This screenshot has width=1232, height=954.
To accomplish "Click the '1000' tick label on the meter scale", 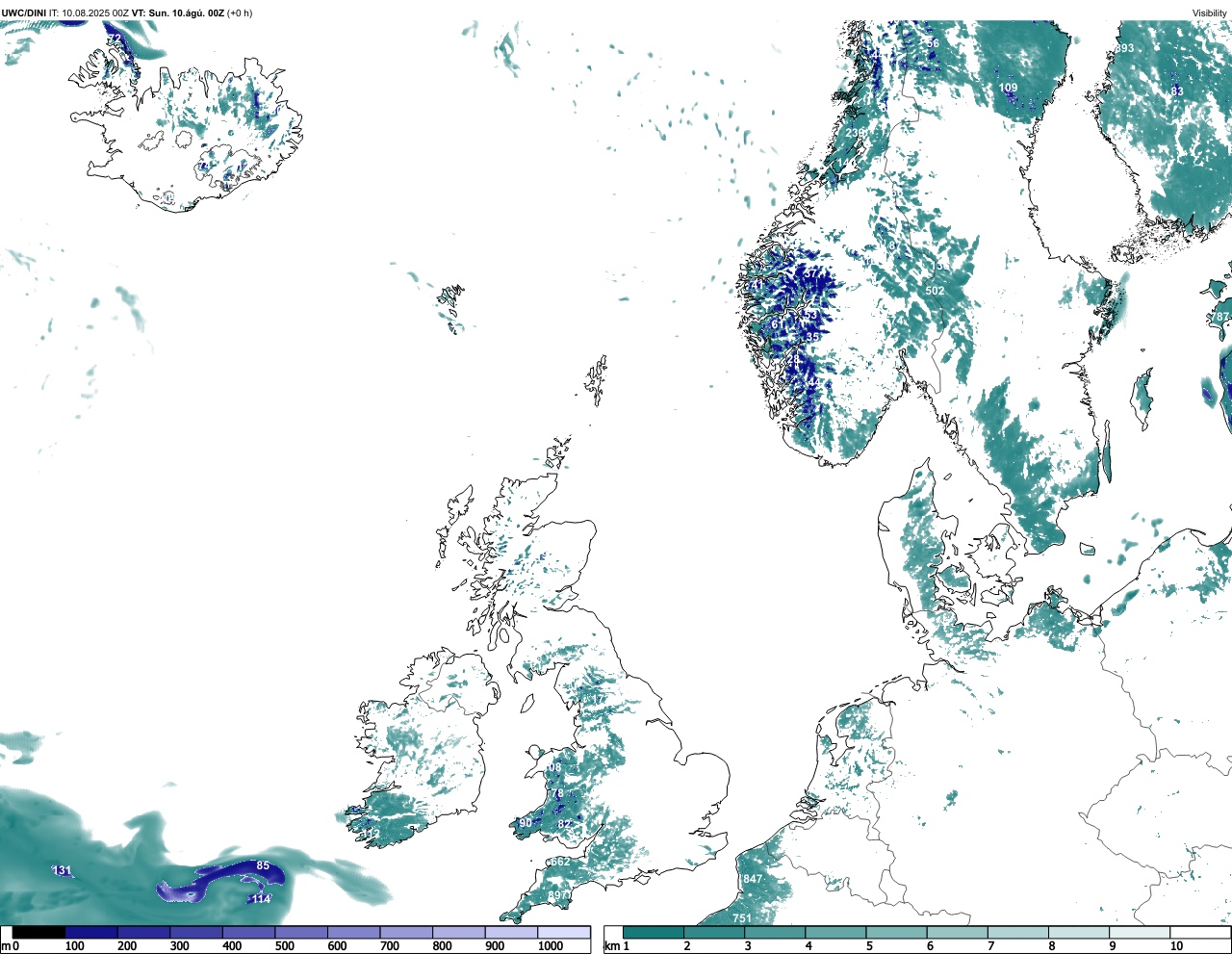I will pyautogui.click(x=551, y=946).
